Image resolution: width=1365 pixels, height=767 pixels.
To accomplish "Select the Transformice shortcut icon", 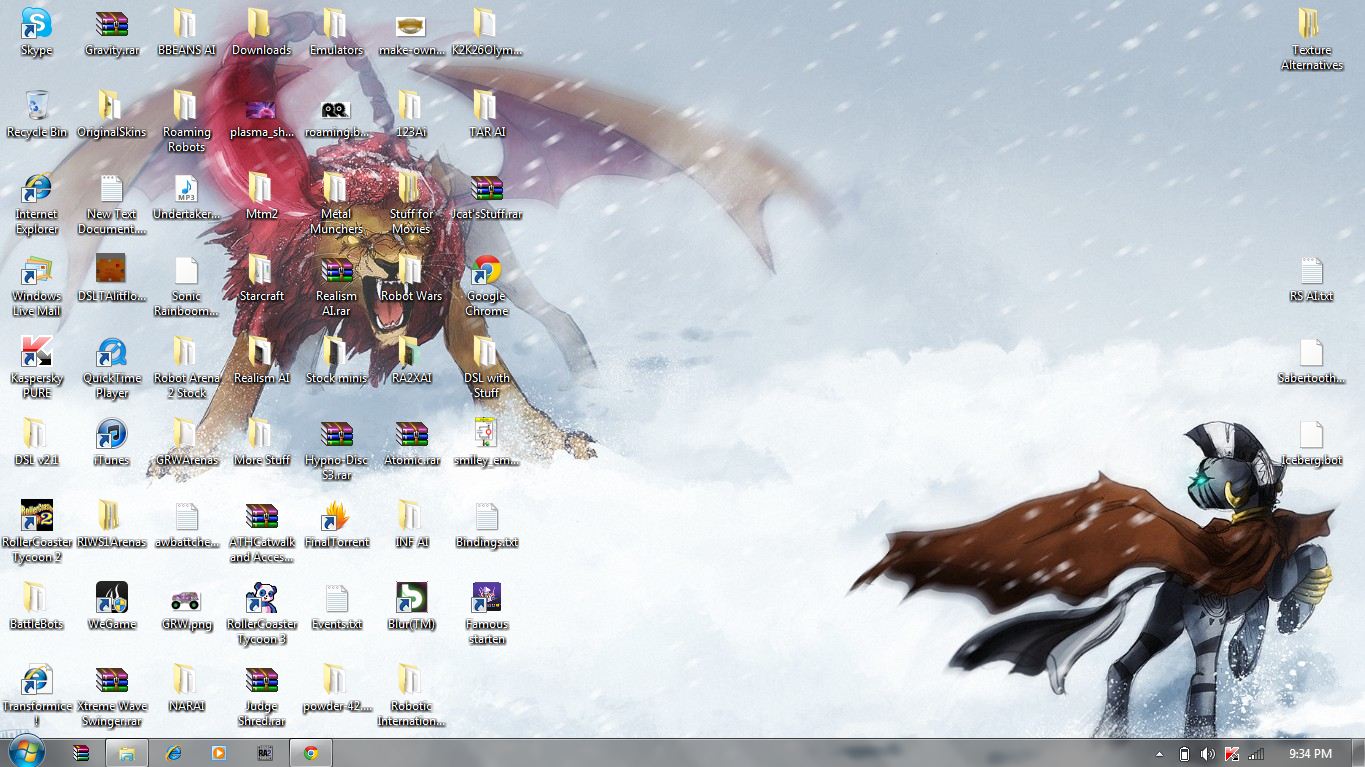I will 36,696.
